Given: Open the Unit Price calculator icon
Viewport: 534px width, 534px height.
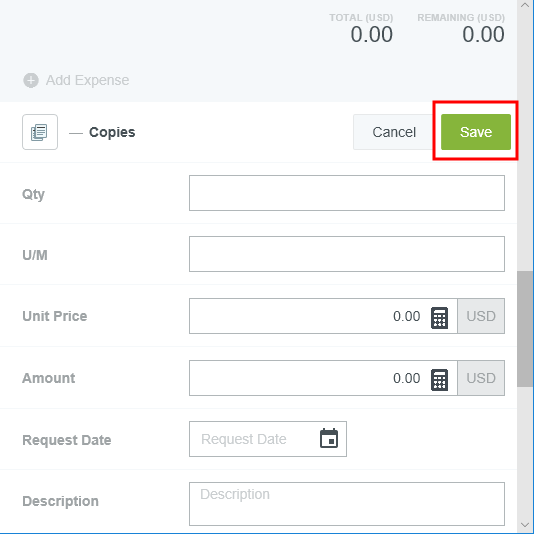Looking at the screenshot, I should coord(439,318).
